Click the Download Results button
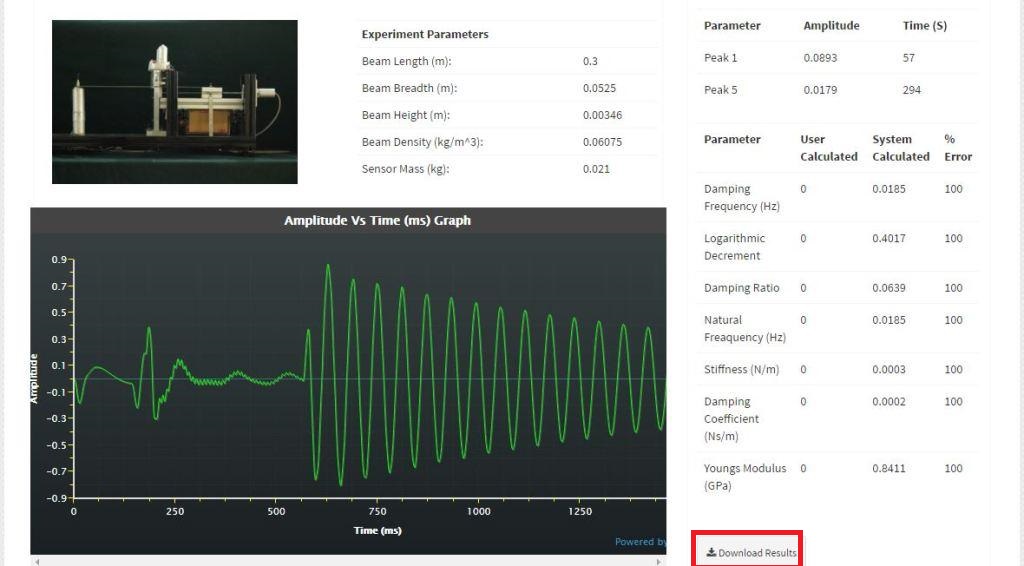Screen dimensions: 1024x566 (x=751, y=552)
